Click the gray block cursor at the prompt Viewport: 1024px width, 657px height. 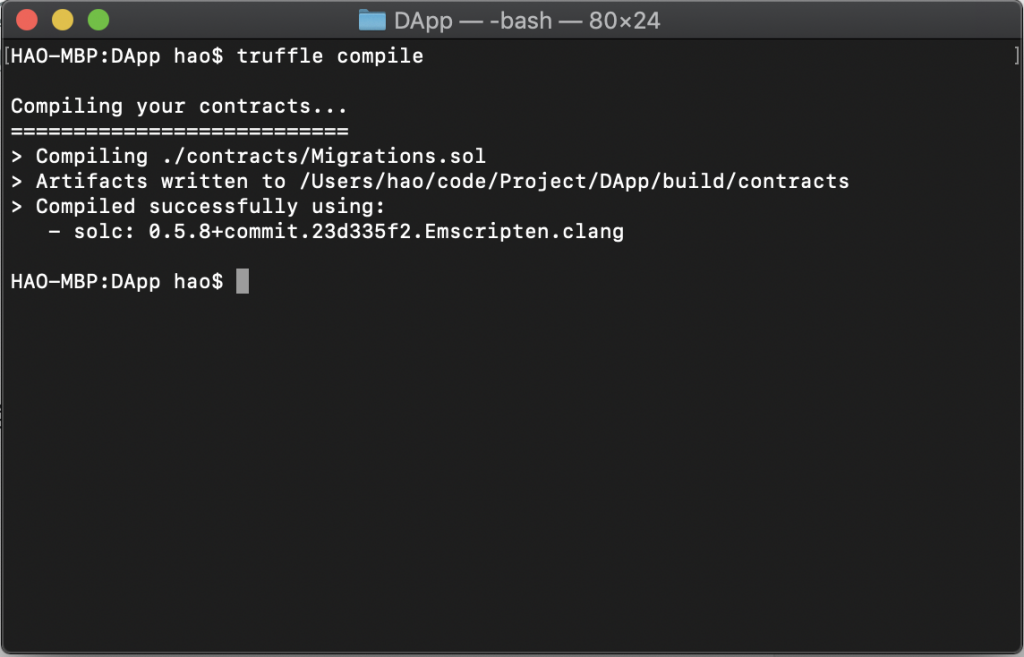tap(242, 282)
